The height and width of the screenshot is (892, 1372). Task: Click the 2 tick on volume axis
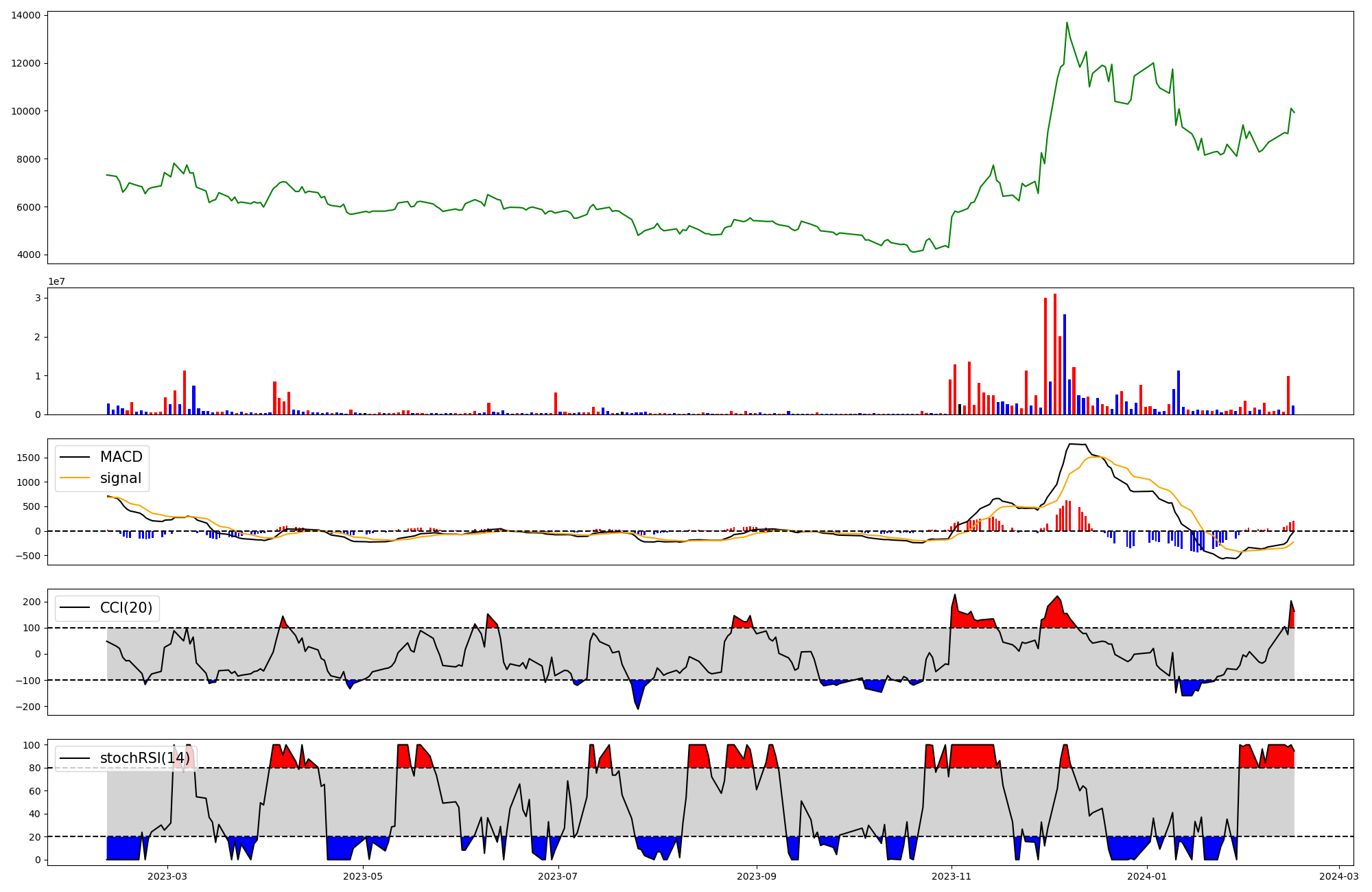(x=38, y=337)
